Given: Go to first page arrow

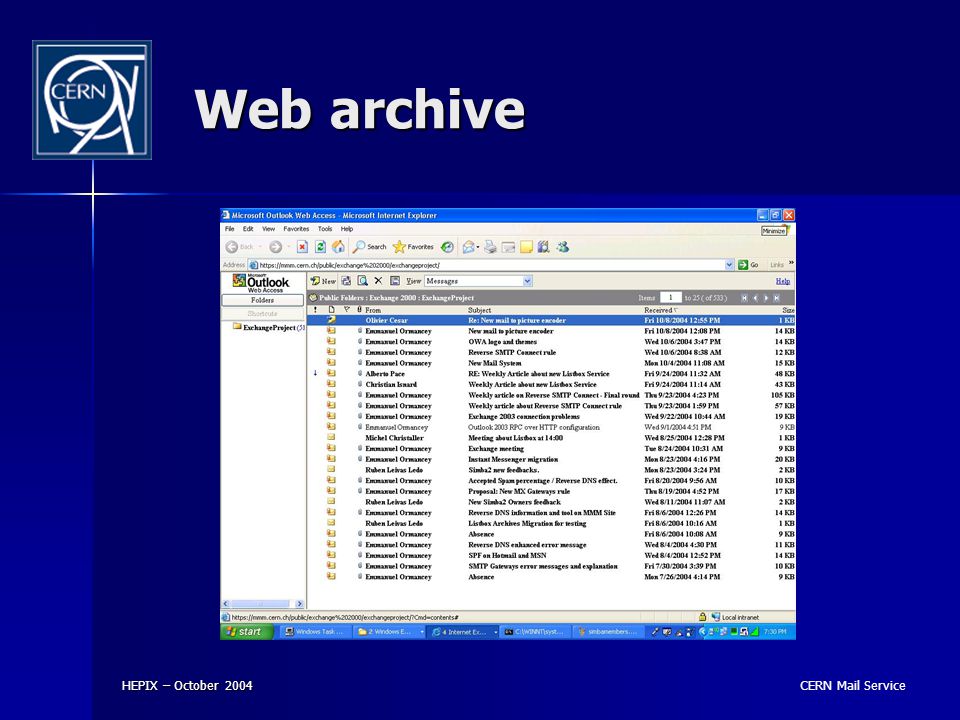Looking at the screenshot, I should point(744,298).
